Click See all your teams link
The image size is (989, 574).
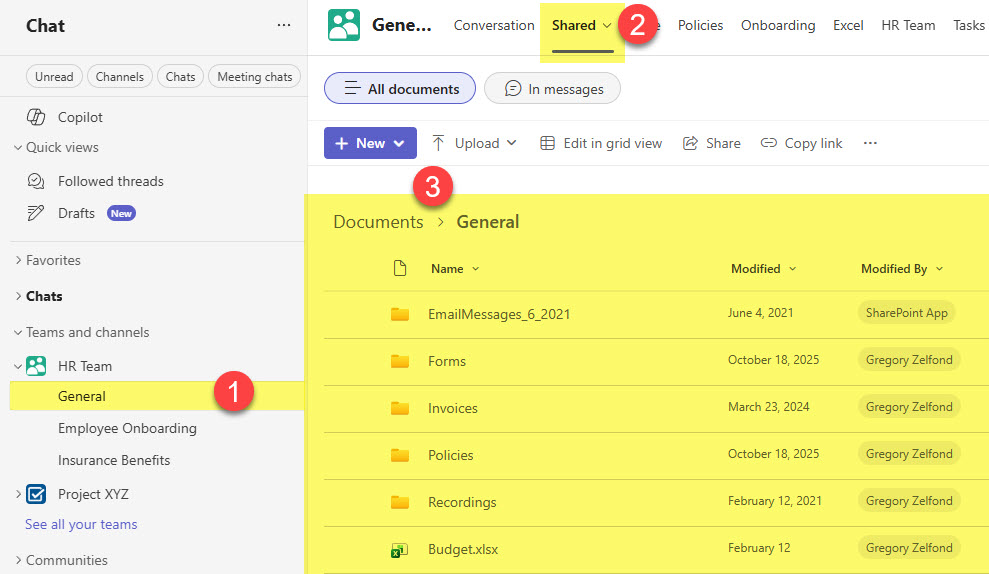point(81,524)
